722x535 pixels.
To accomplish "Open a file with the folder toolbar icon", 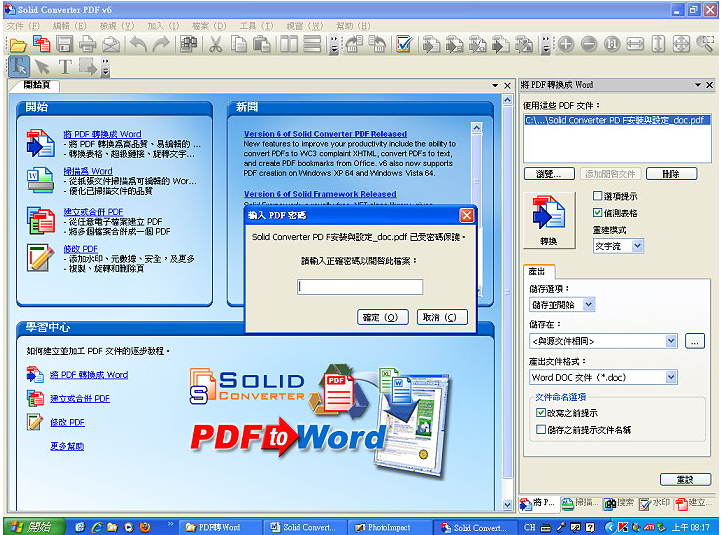I will click(x=18, y=45).
